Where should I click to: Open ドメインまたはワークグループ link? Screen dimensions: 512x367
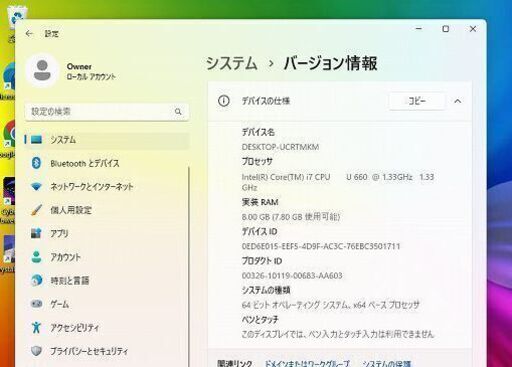307,363
